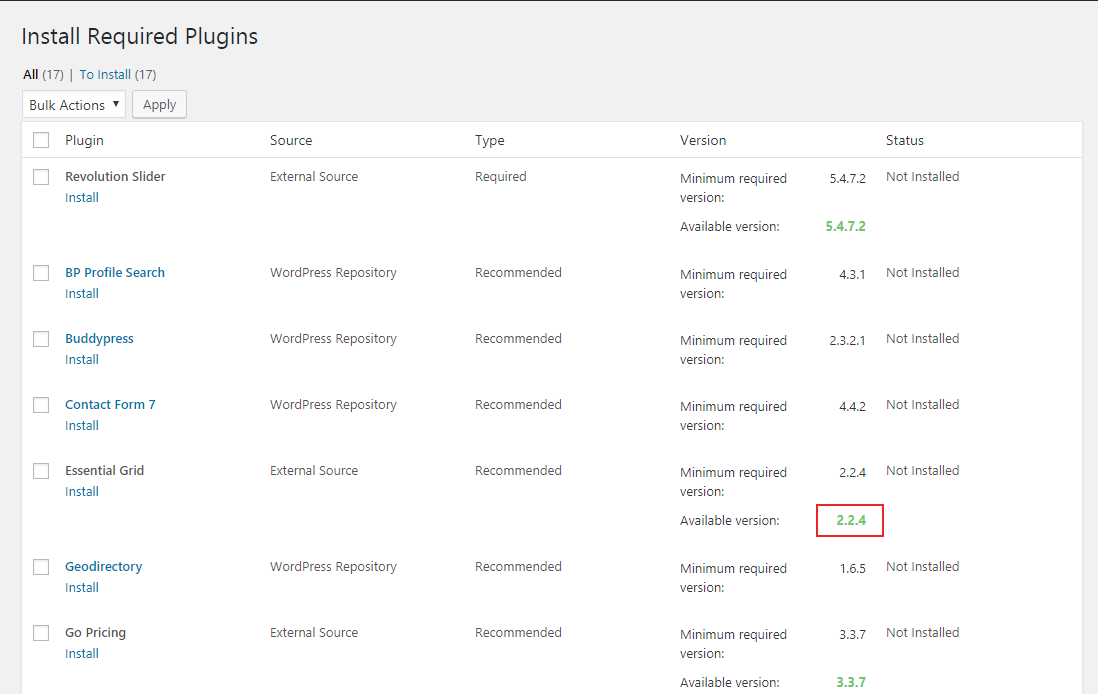Click the Status column header
This screenshot has height=694, width=1098.
(x=905, y=140)
